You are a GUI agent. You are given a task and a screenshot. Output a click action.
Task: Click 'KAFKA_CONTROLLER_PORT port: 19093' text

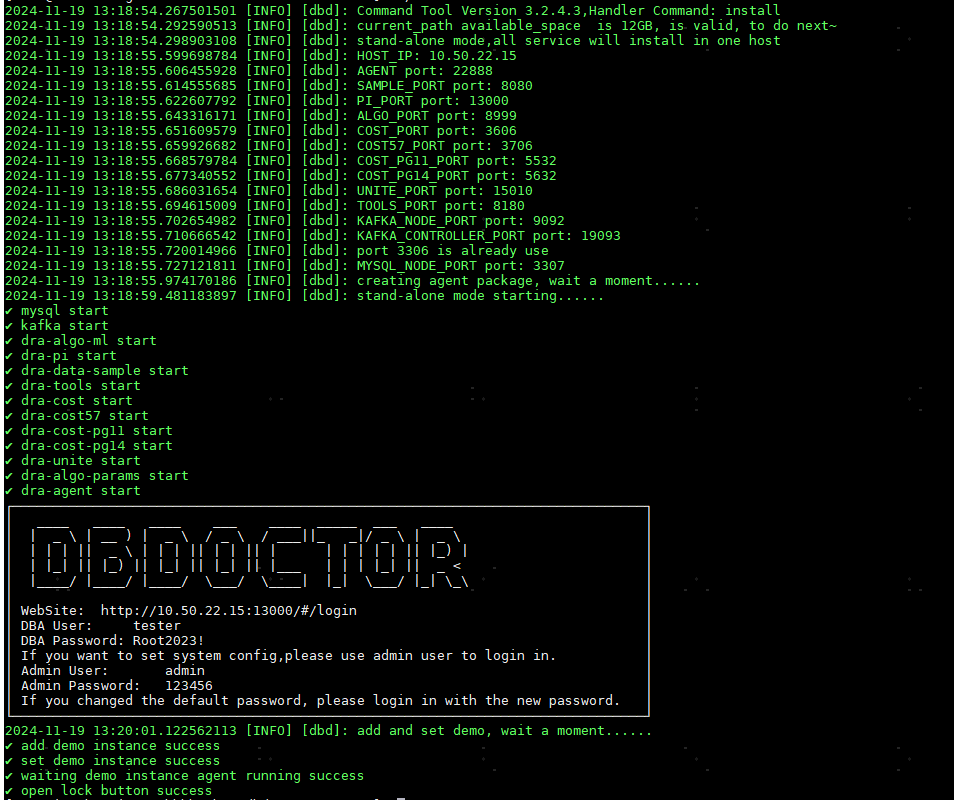pyautogui.click(x=489, y=235)
